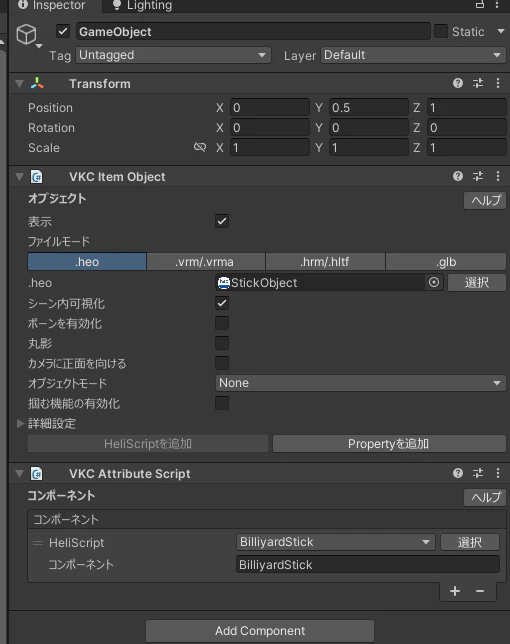Click scale constrain proportions link icon
This screenshot has height=644, width=510.
200,147
